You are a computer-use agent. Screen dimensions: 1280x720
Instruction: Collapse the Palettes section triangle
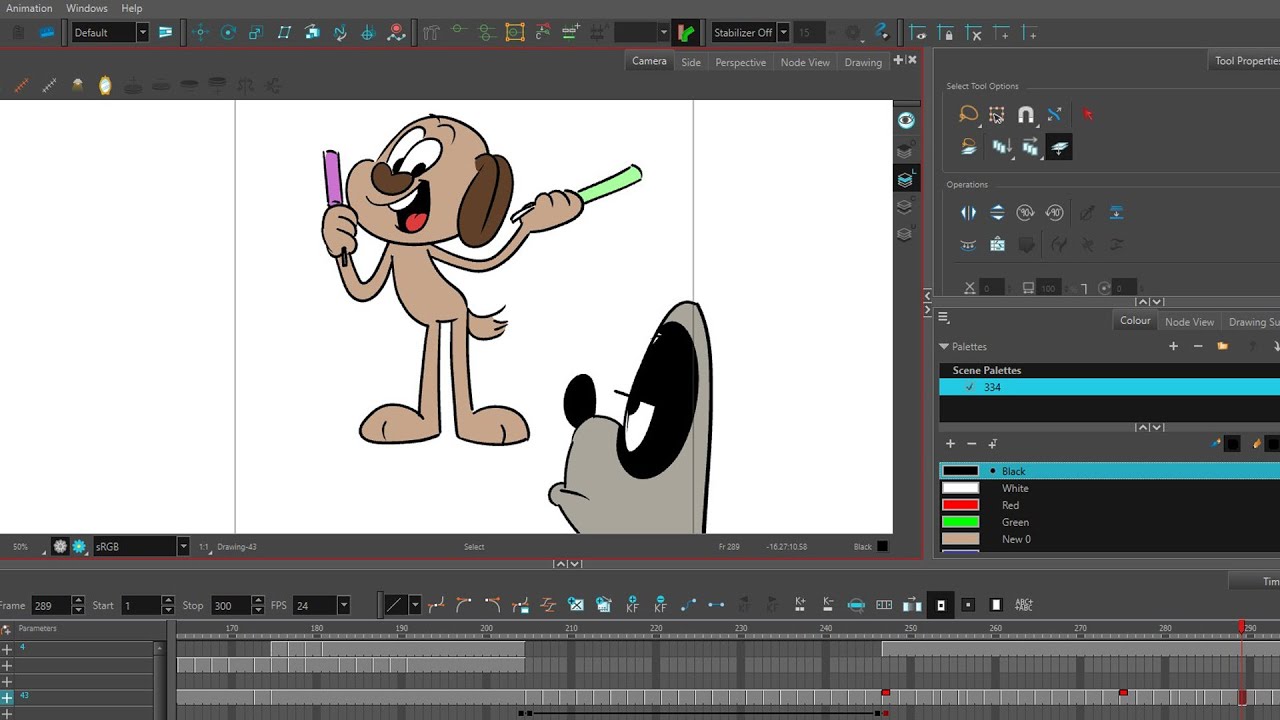943,346
